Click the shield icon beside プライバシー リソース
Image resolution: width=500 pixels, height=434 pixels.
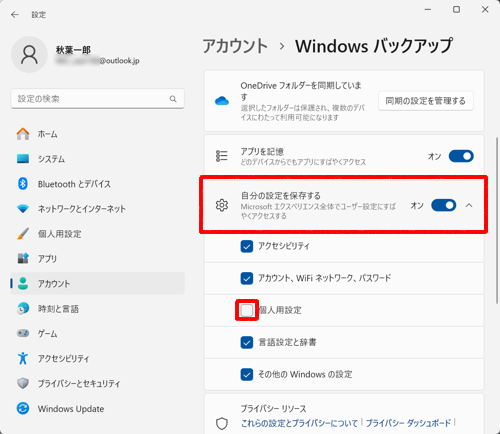coord(222,424)
